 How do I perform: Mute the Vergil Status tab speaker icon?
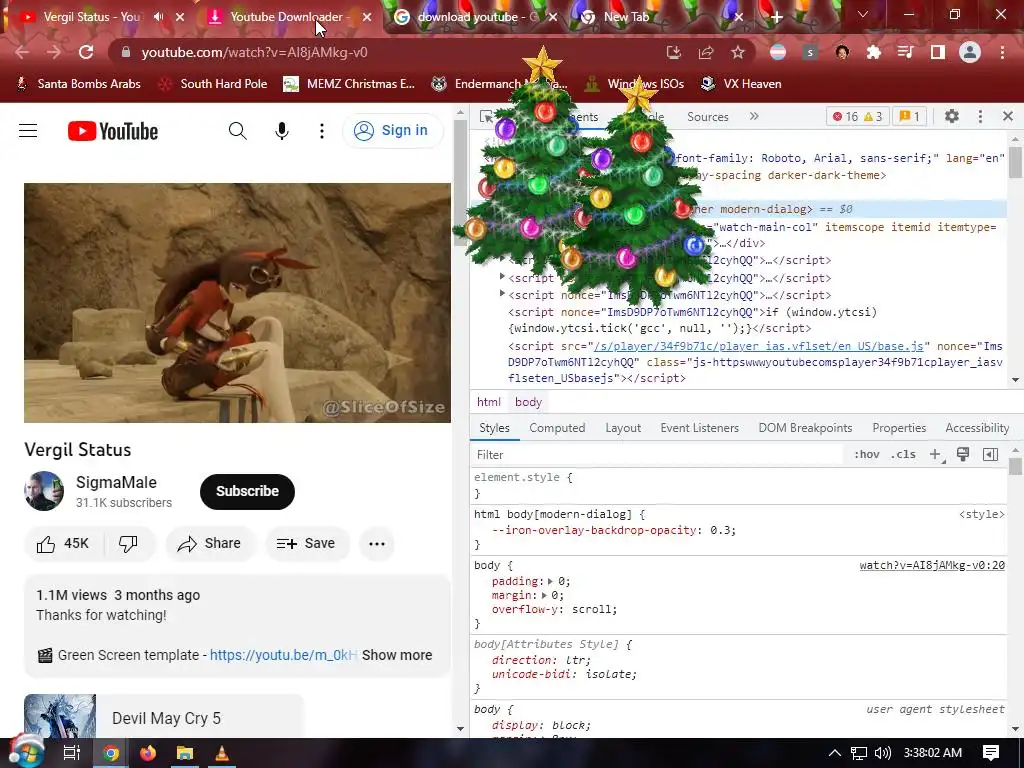[159, 17]
